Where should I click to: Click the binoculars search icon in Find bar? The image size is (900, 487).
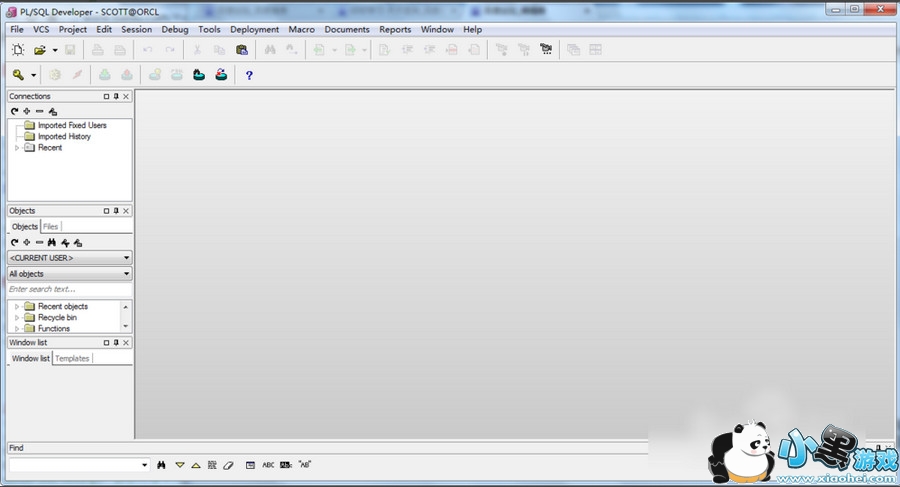[161, 465]
